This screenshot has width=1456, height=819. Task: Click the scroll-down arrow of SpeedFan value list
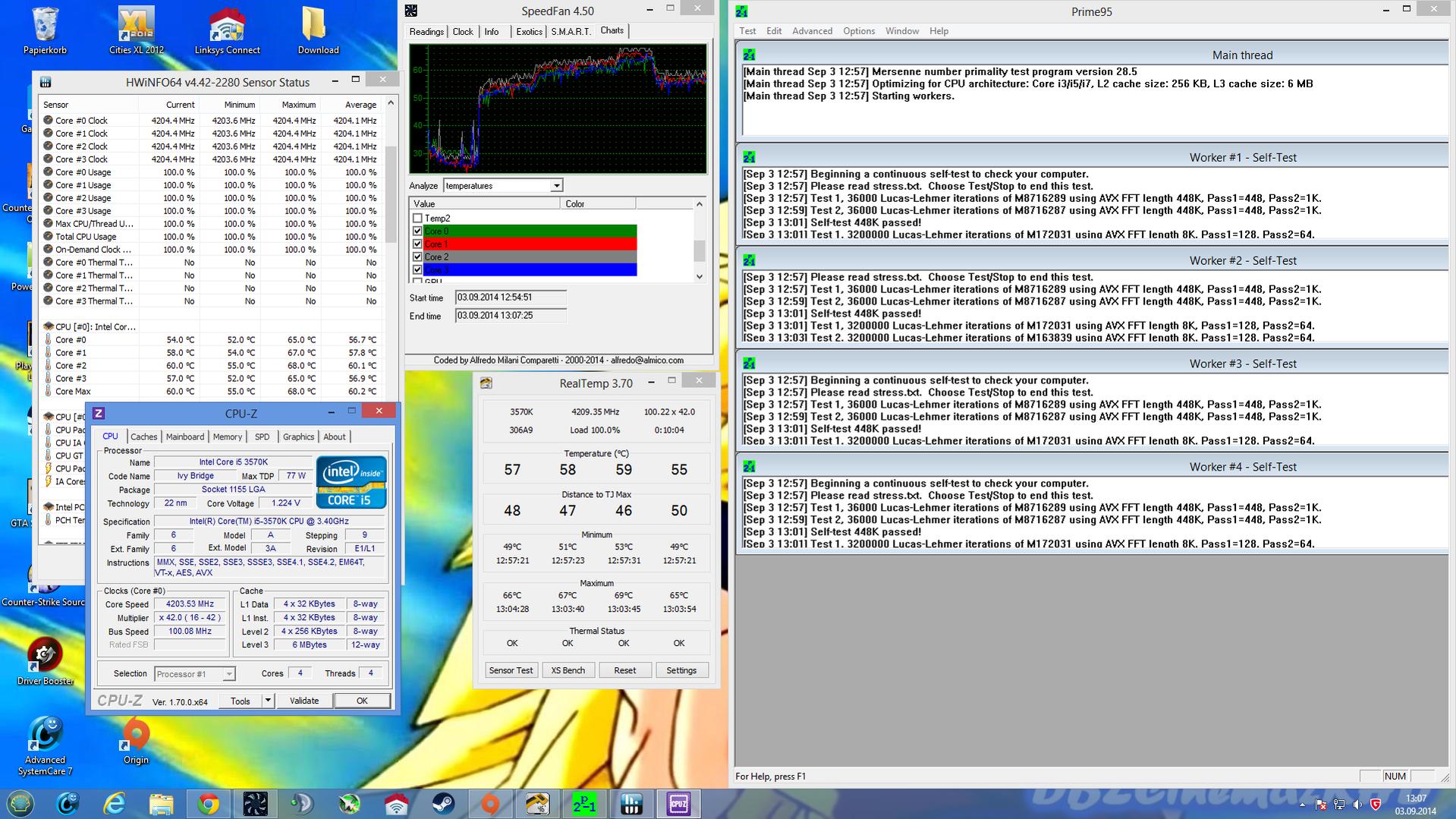(700, 277)
